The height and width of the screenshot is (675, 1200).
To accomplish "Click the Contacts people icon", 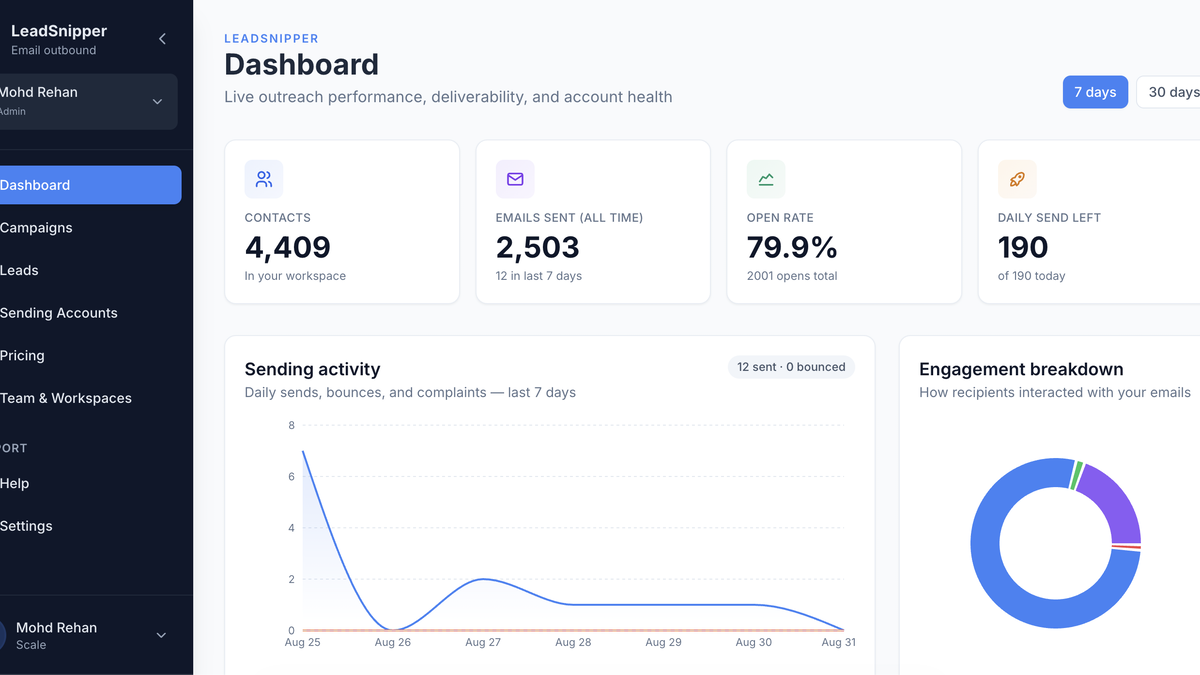I will click(264, 179).
